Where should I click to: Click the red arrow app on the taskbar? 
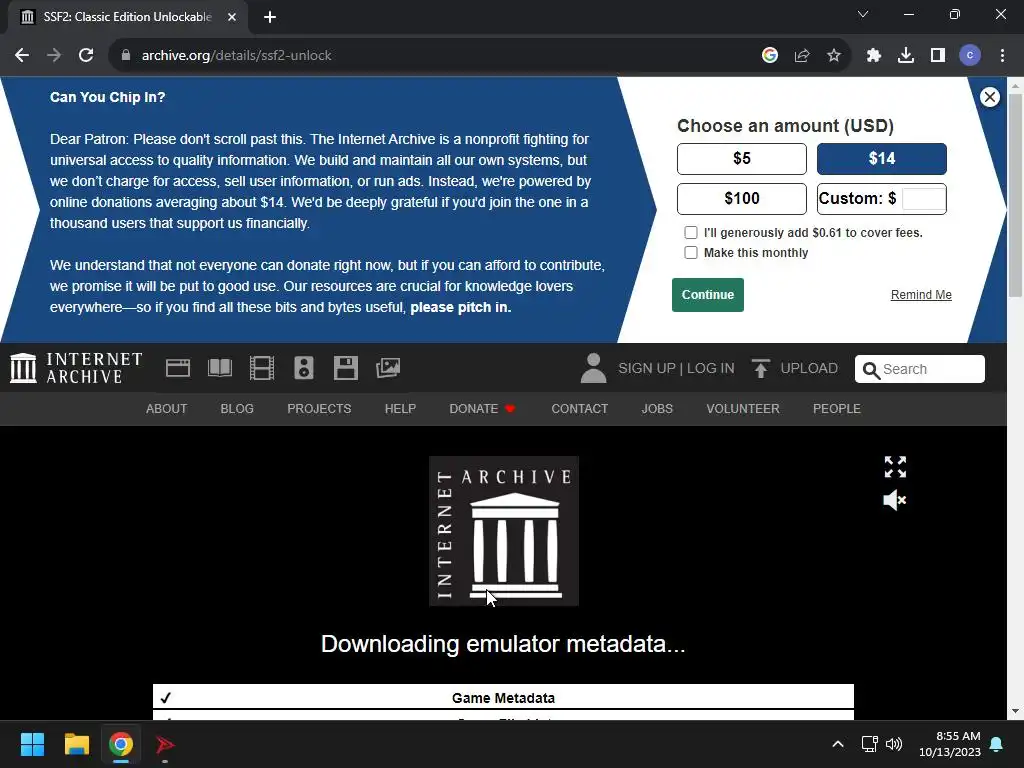(165, 744)
